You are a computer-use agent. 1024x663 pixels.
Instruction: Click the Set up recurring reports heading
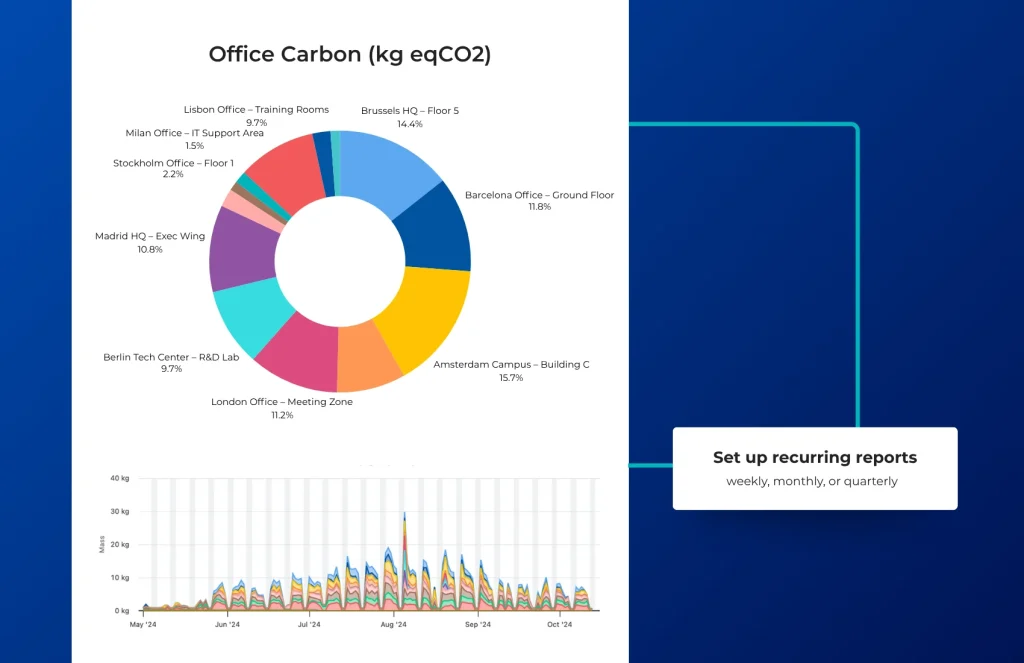(x=814, y=458)
